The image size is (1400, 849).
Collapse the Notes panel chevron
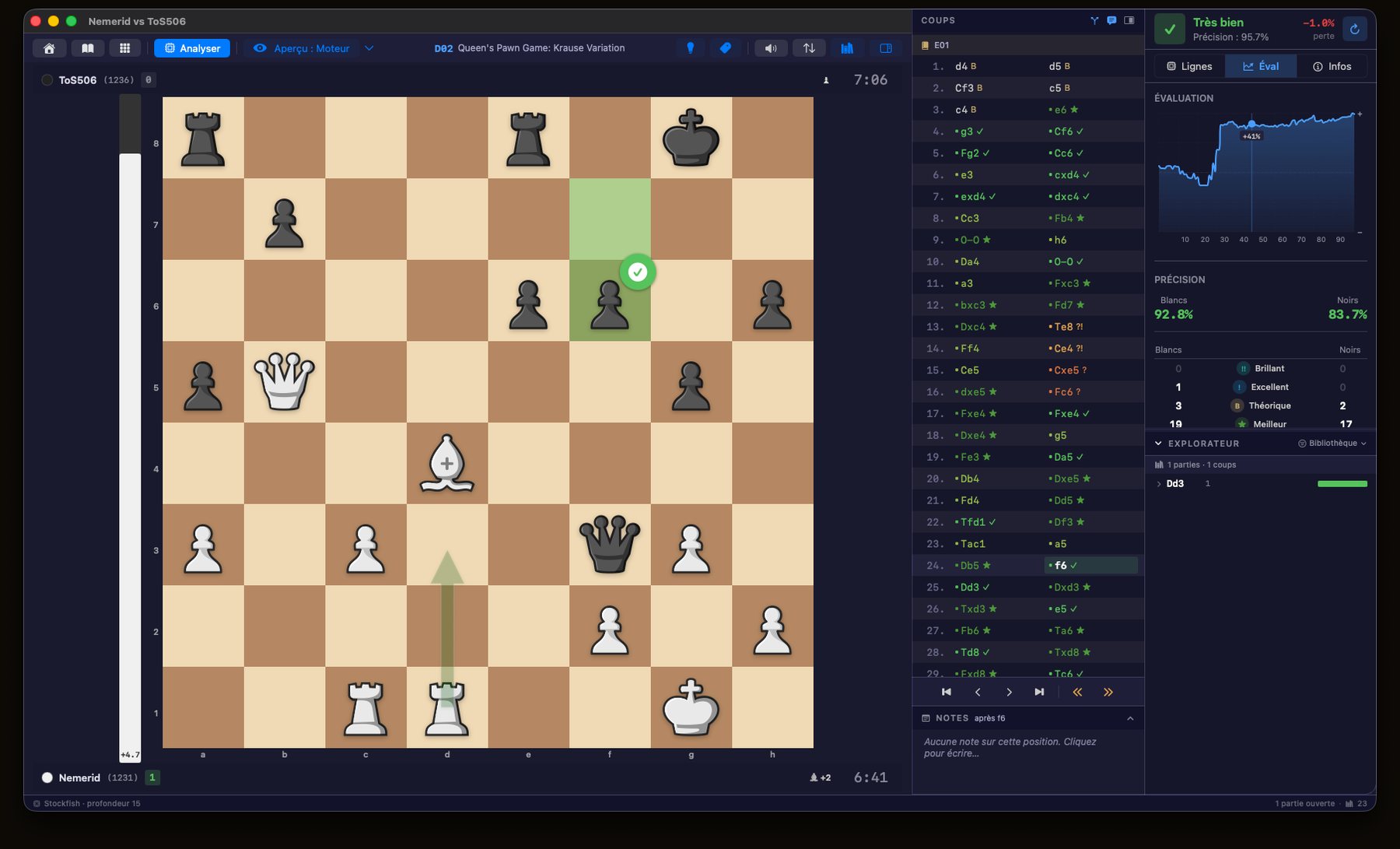pyautogui.click(x=1130, y=718)
